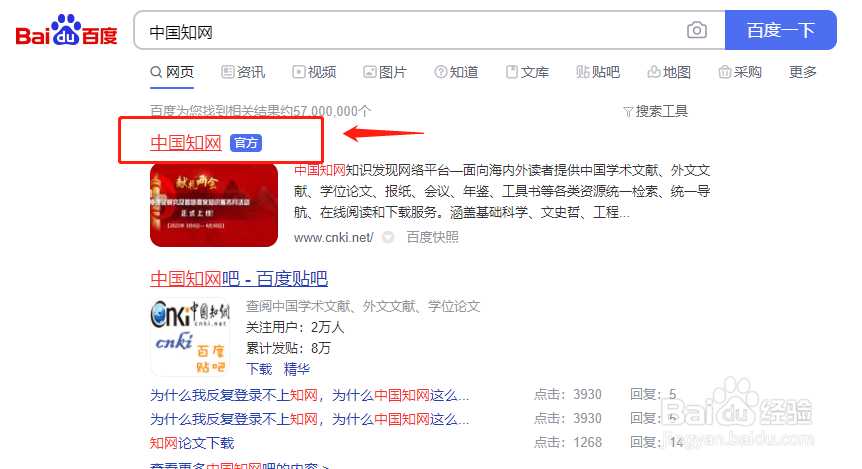The width and height of the screenshot is (862, 469).
Task: Select the 网页 tab
Action: pos(172,72)
